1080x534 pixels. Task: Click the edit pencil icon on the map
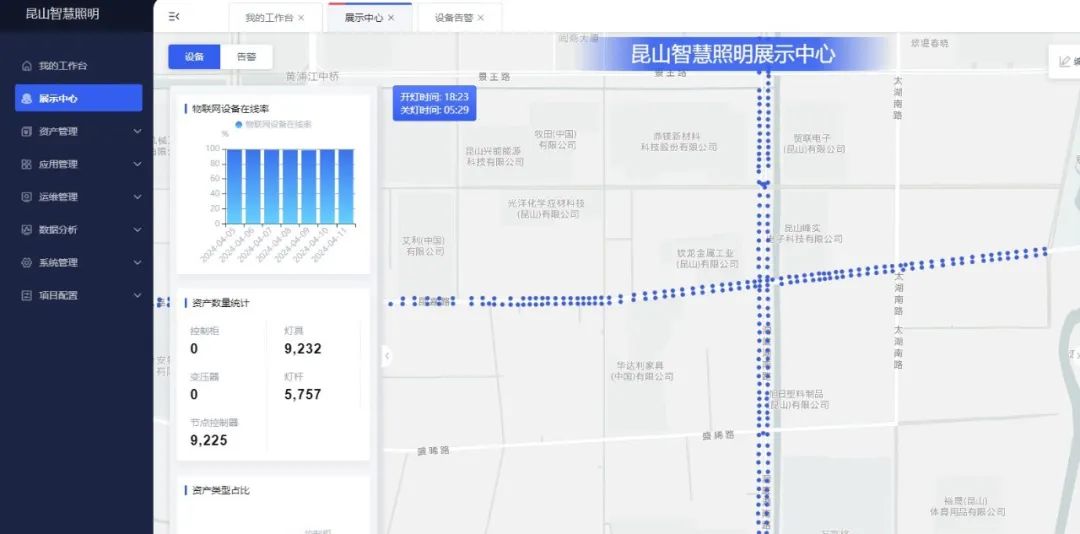pos(1064,62)
